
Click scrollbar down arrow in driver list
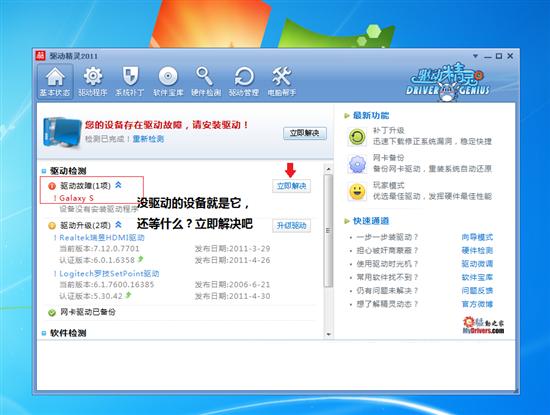tap(328, 334)
